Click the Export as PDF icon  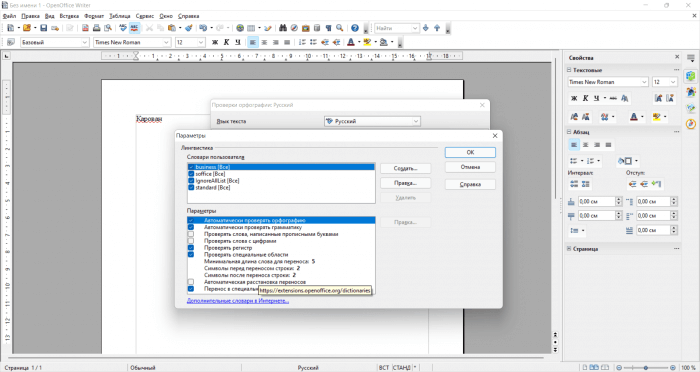coord(85,28)
